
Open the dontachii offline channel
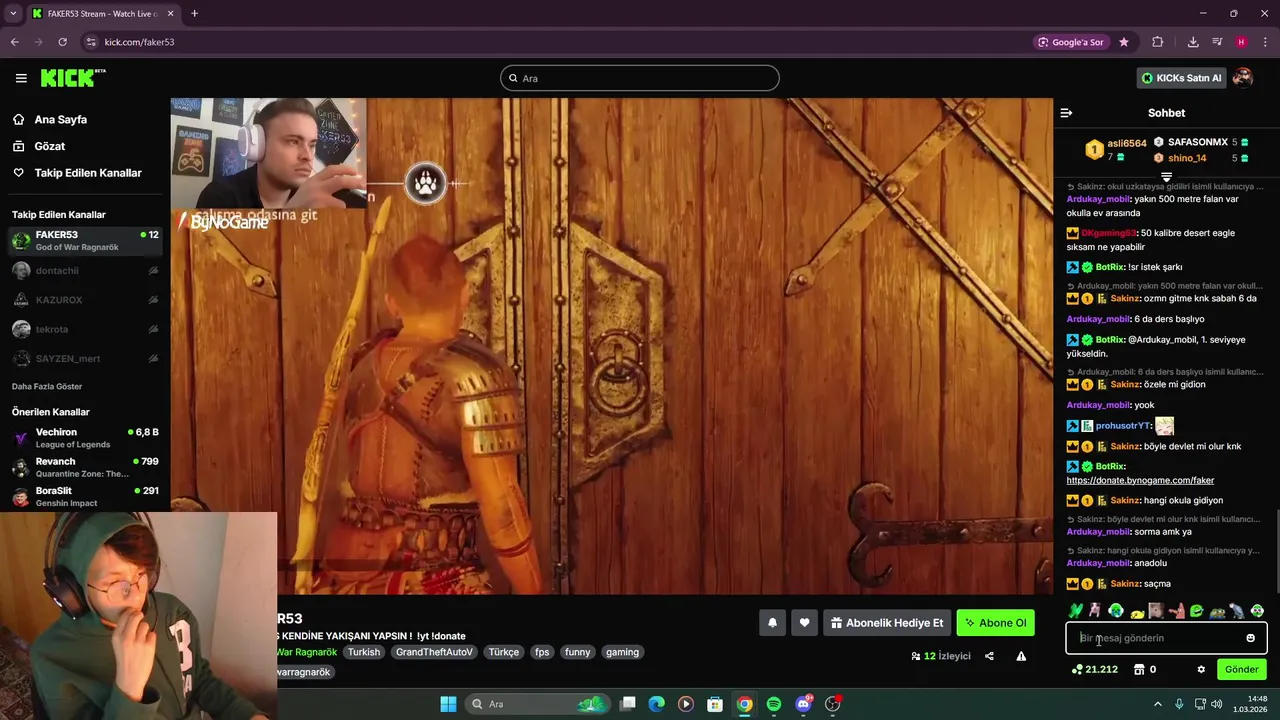pyautogui.click(x=85, y=271)
